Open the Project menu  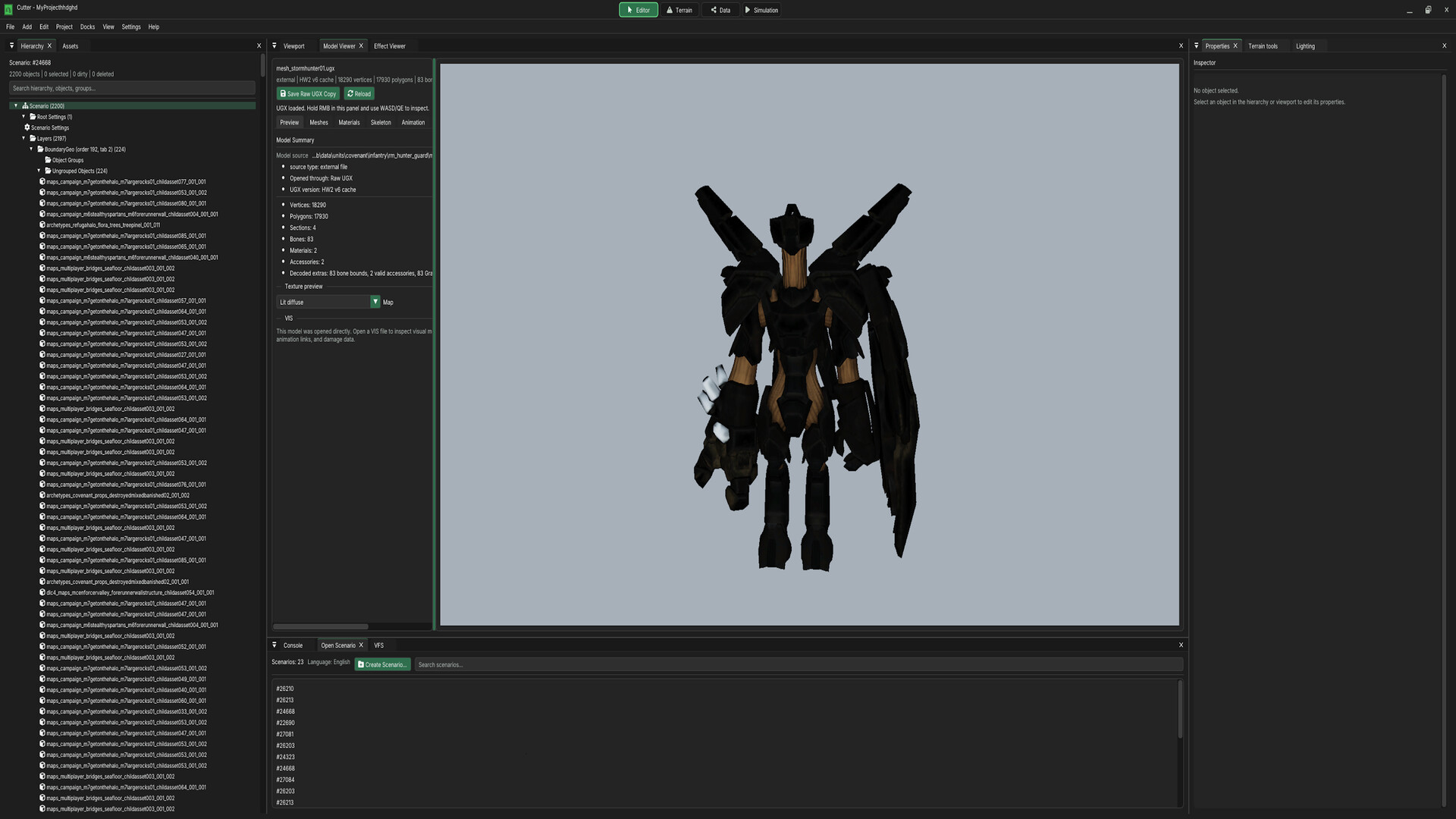pyautogui.click(x=64, y=27)
